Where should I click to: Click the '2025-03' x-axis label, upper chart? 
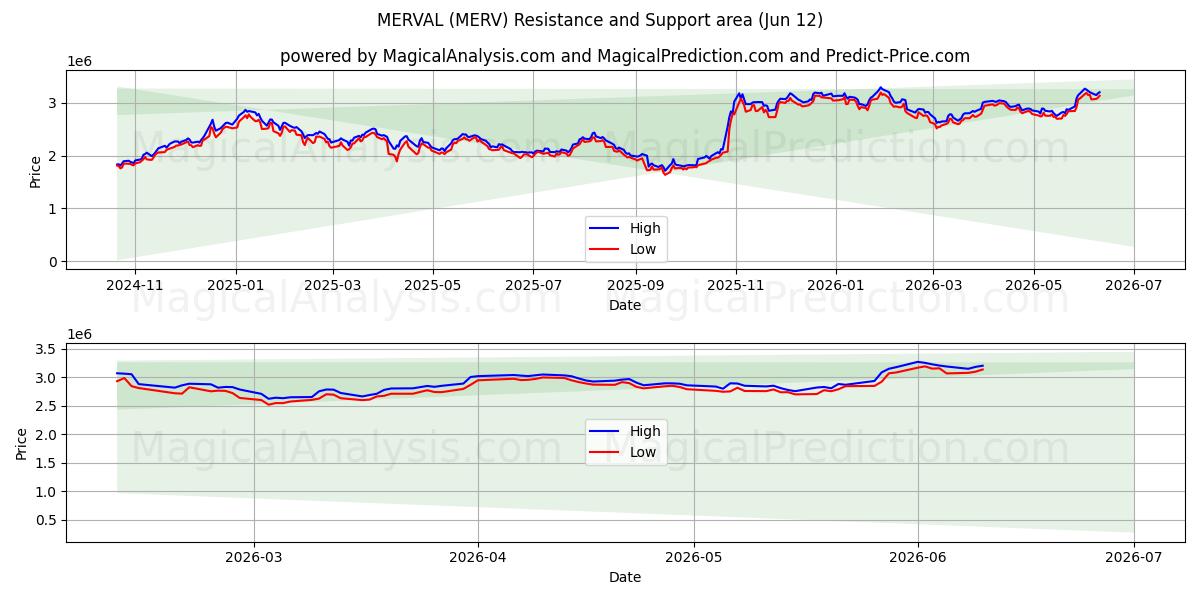333,285
